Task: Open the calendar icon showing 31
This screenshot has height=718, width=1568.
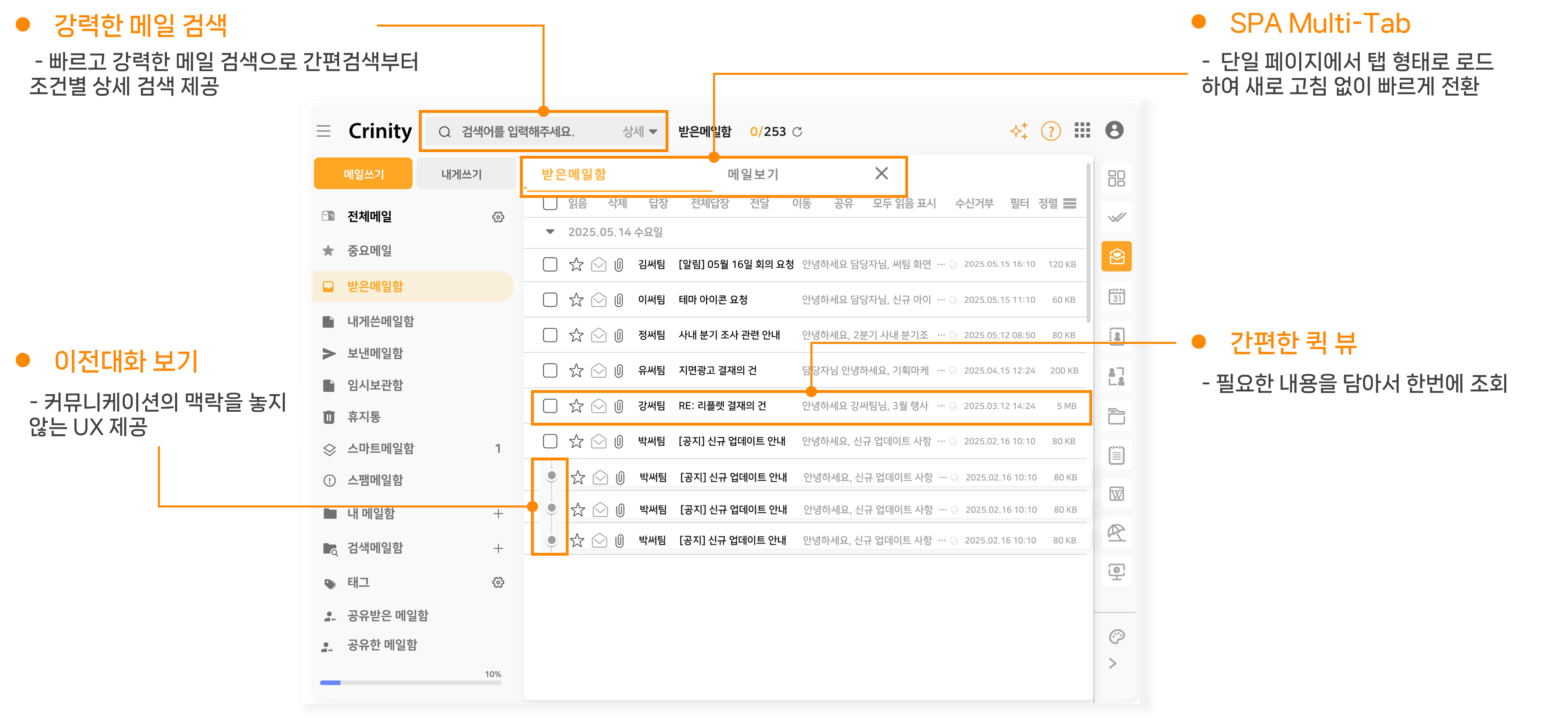Action: 1116,296
